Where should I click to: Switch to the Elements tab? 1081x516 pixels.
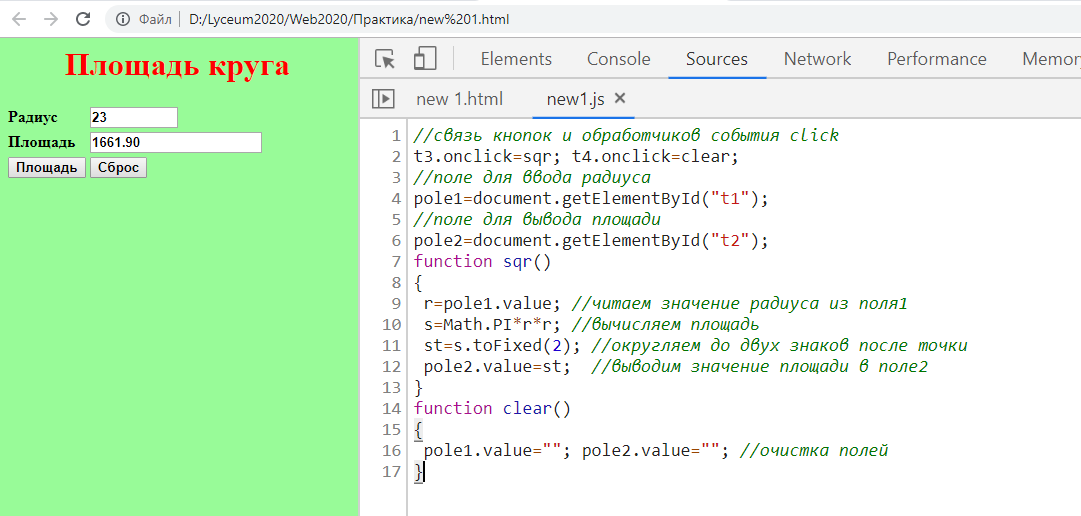[516, 59]
